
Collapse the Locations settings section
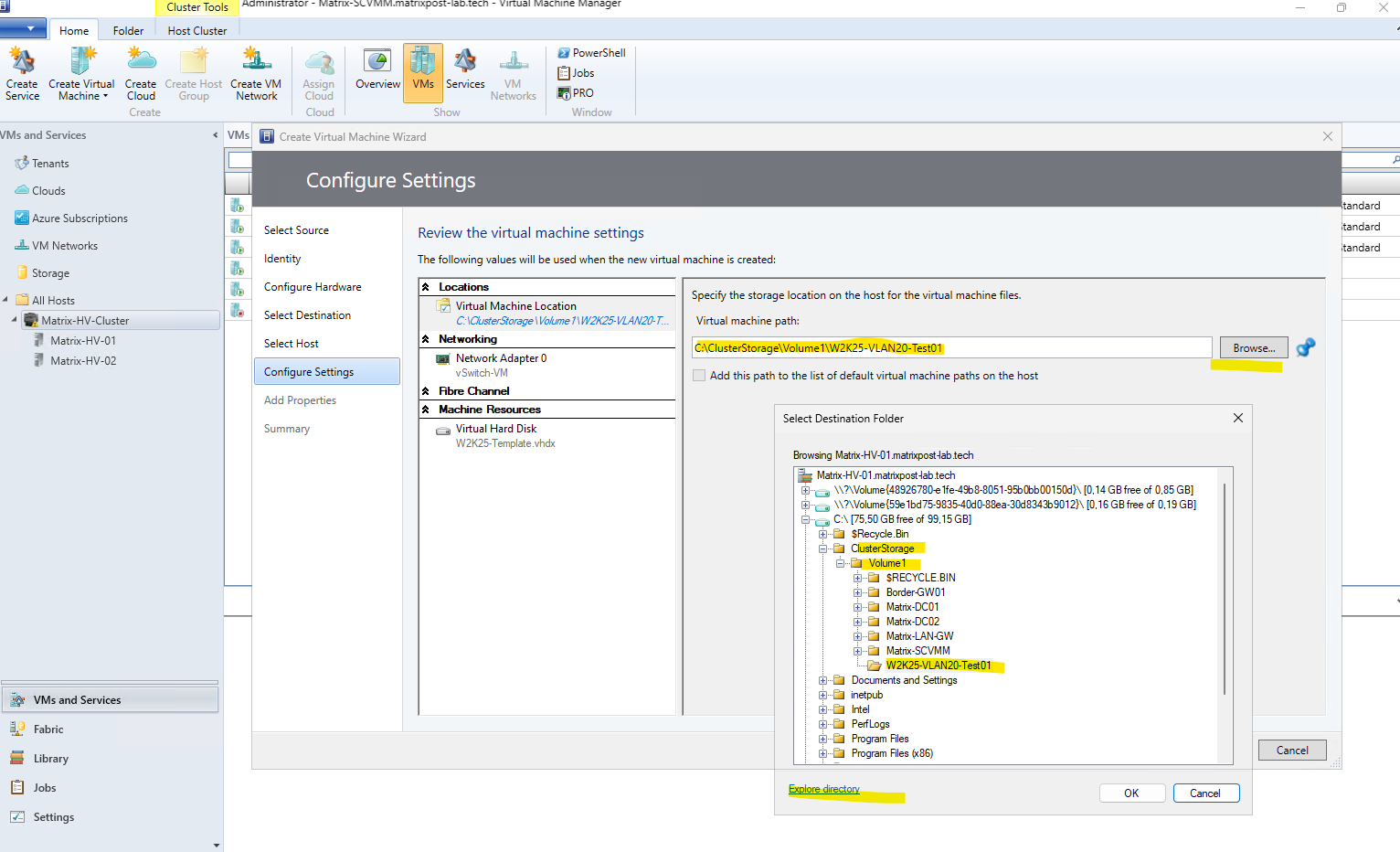pos(426,287)
